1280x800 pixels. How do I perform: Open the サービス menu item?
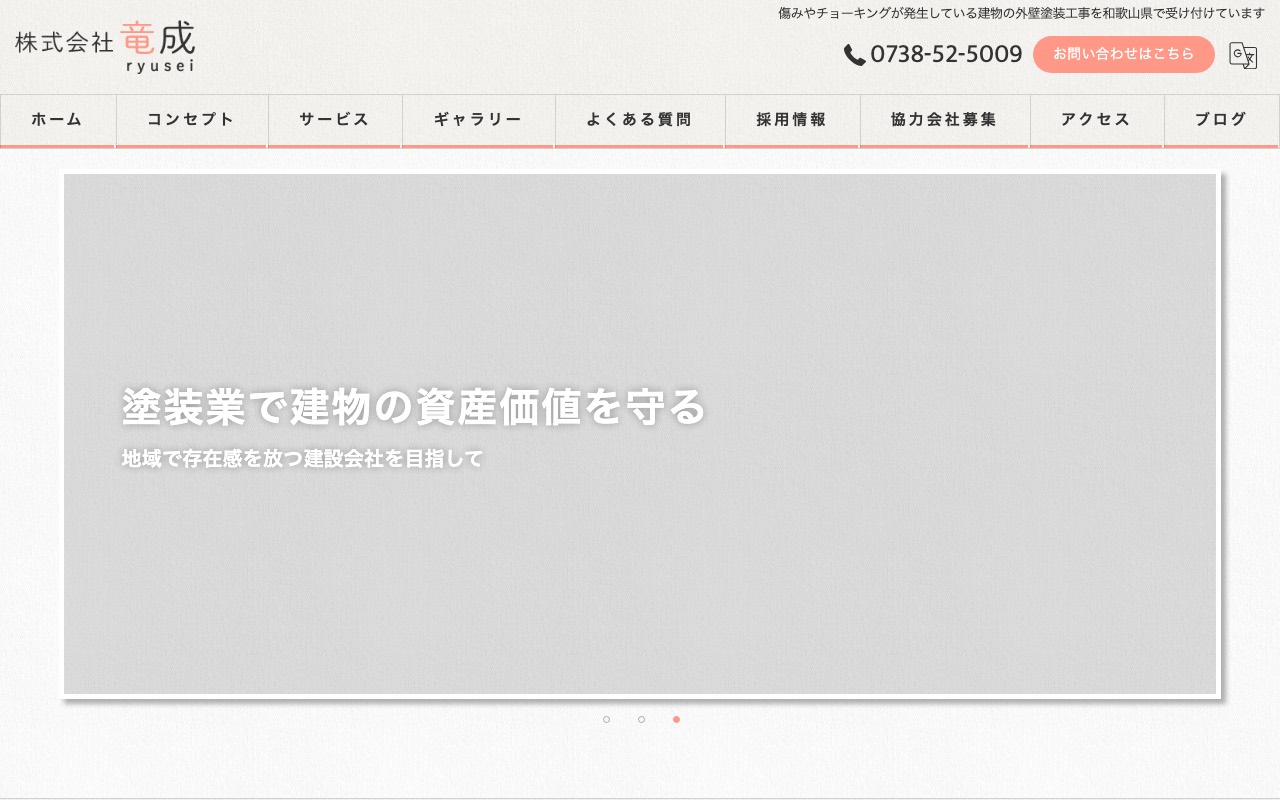[335, 120]
